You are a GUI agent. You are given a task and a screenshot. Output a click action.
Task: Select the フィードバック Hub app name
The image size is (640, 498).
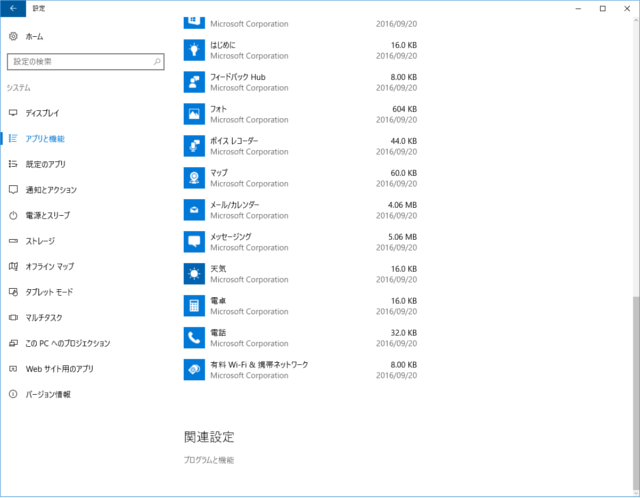(x=238, y=77)
